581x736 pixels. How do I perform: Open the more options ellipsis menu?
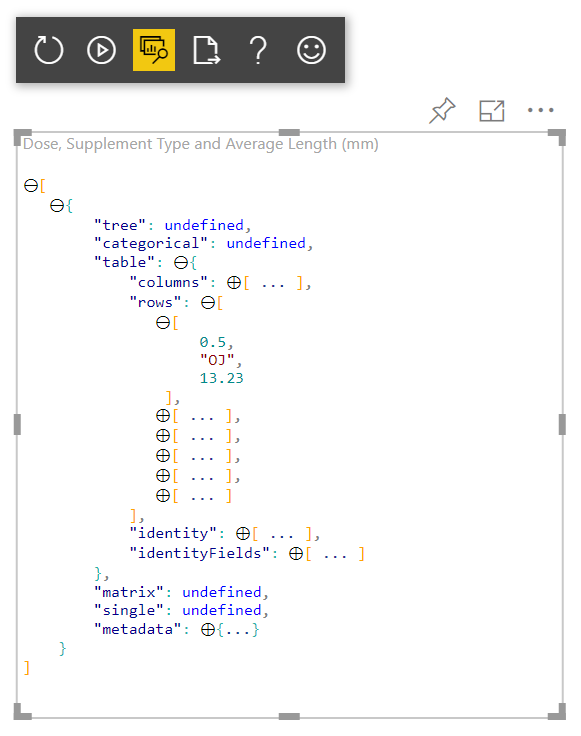point(540,110)
